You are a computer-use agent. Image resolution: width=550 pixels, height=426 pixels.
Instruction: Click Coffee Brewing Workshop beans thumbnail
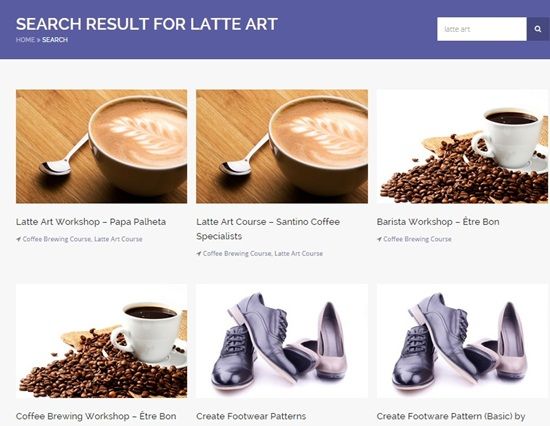(x=101, y=341)
